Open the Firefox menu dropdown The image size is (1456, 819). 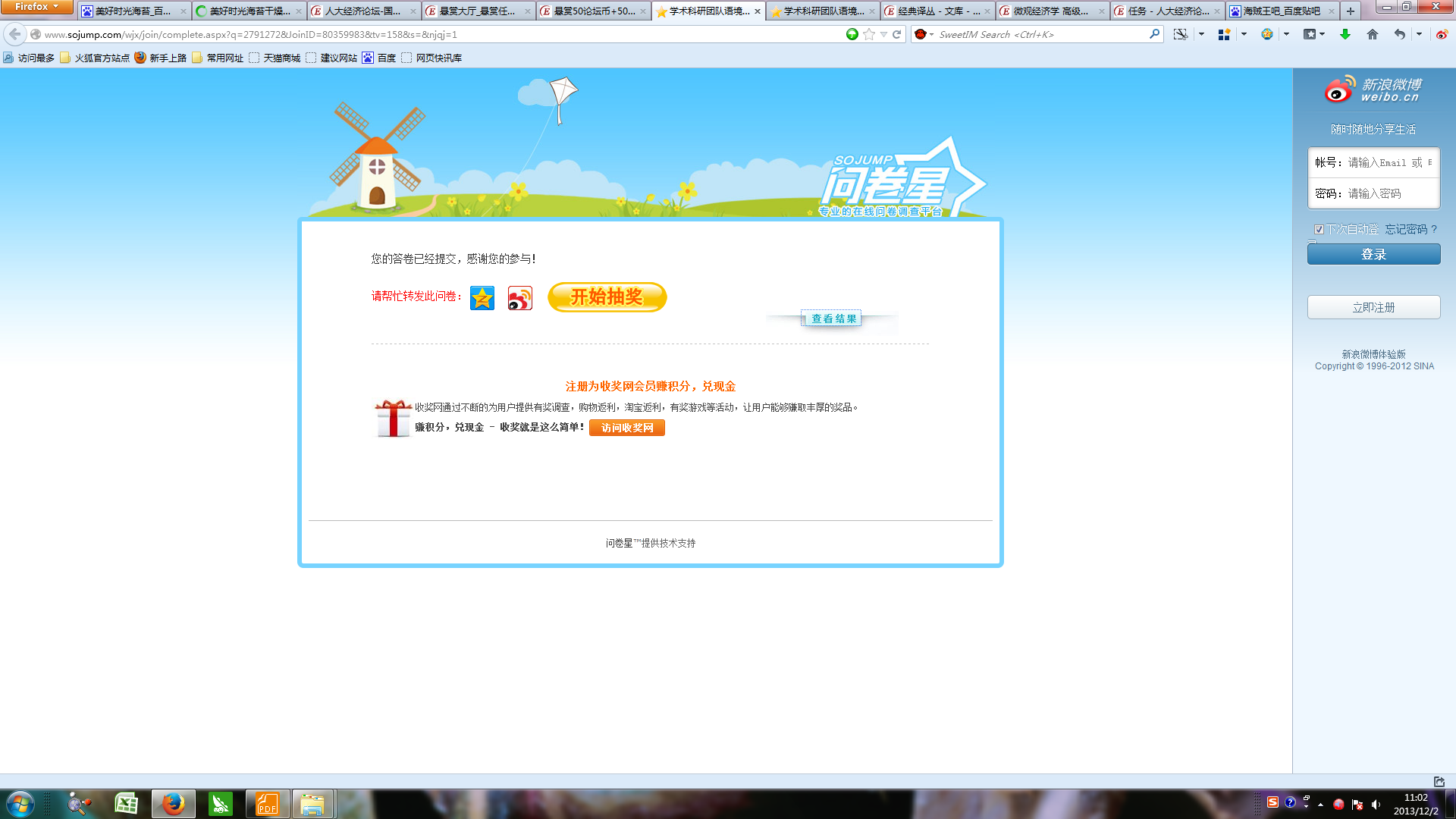(x=36, y=7)
